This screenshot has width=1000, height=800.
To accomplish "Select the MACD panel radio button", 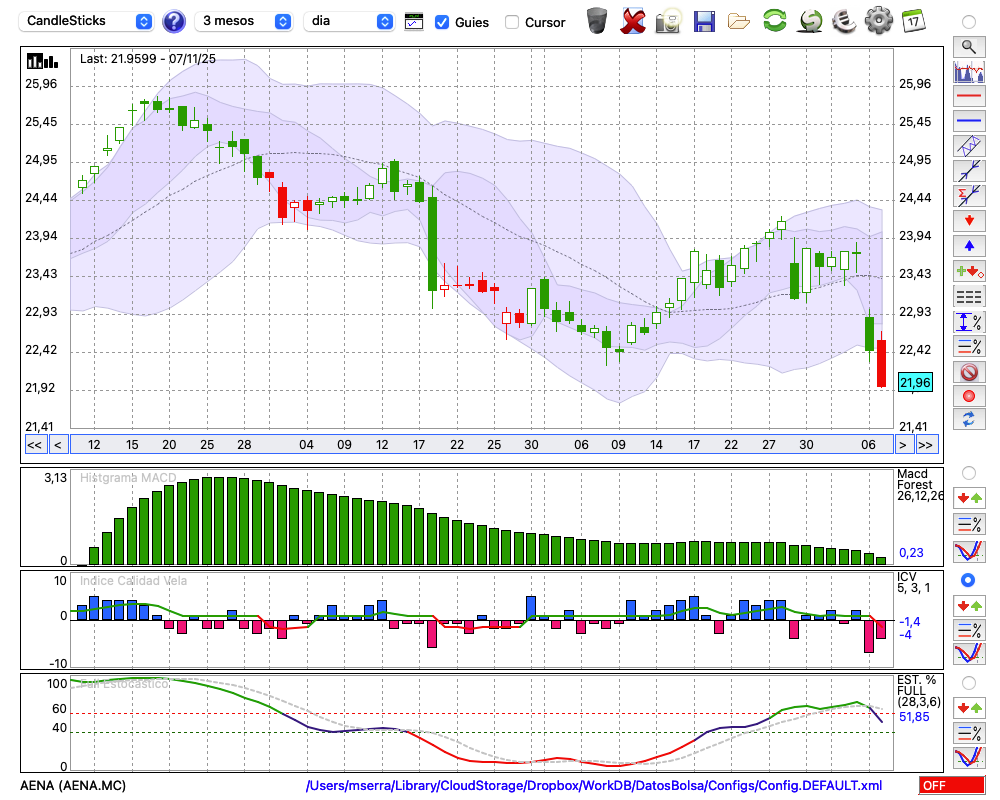I will click(967, 473).
